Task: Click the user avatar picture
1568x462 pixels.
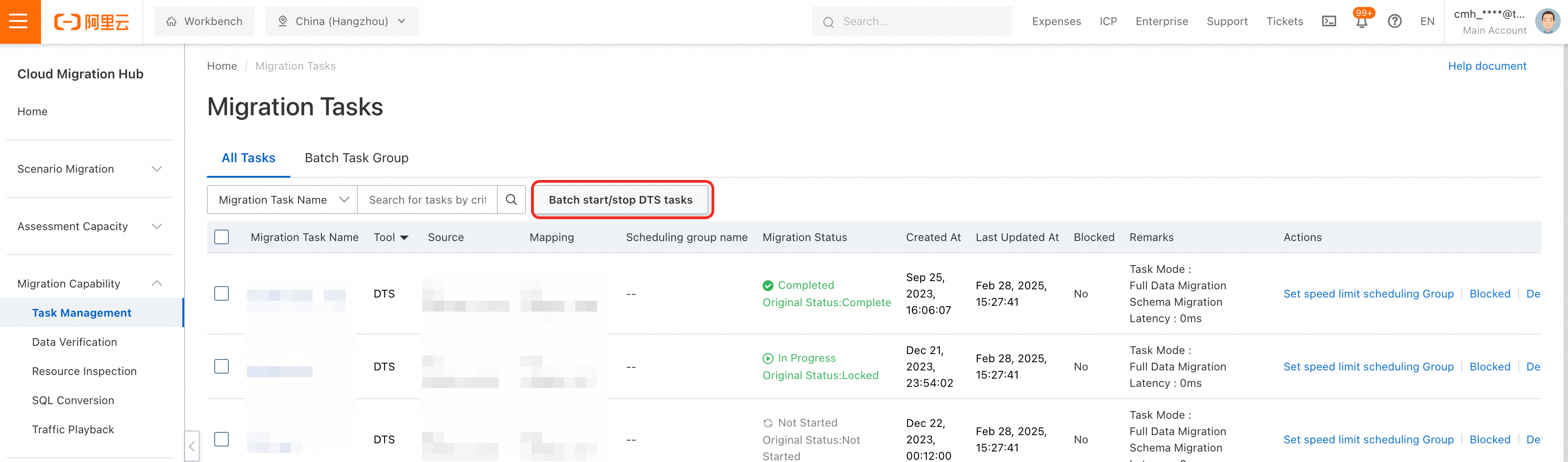Action: 1547,21
